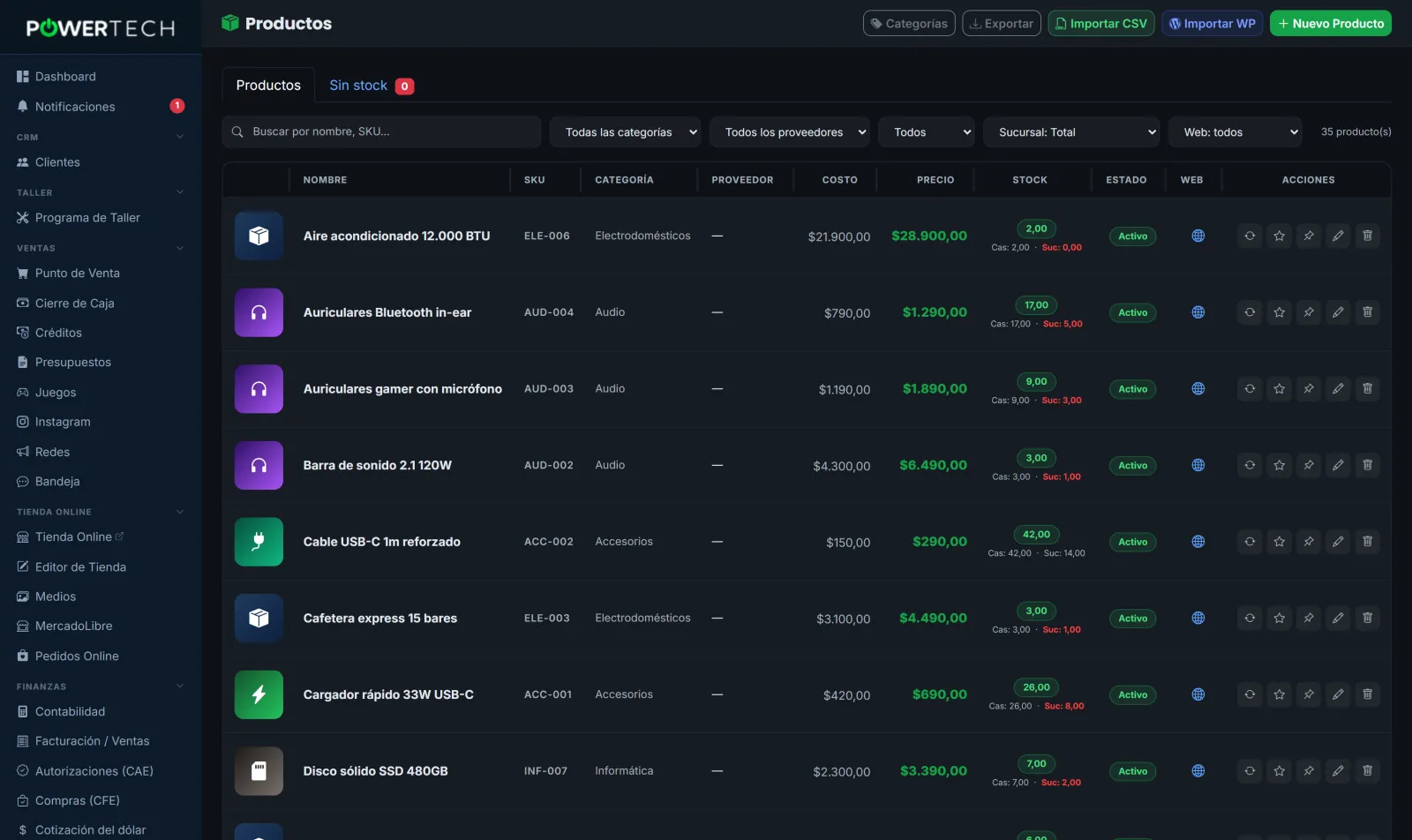This screenshot has width=1412, height=840.
Task: Click the web globe icon for Barra de sonido
Action: click(1198, 465)
